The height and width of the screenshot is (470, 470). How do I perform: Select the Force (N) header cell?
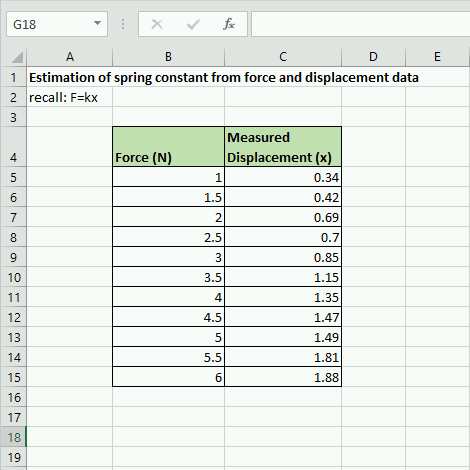[169, 147]
